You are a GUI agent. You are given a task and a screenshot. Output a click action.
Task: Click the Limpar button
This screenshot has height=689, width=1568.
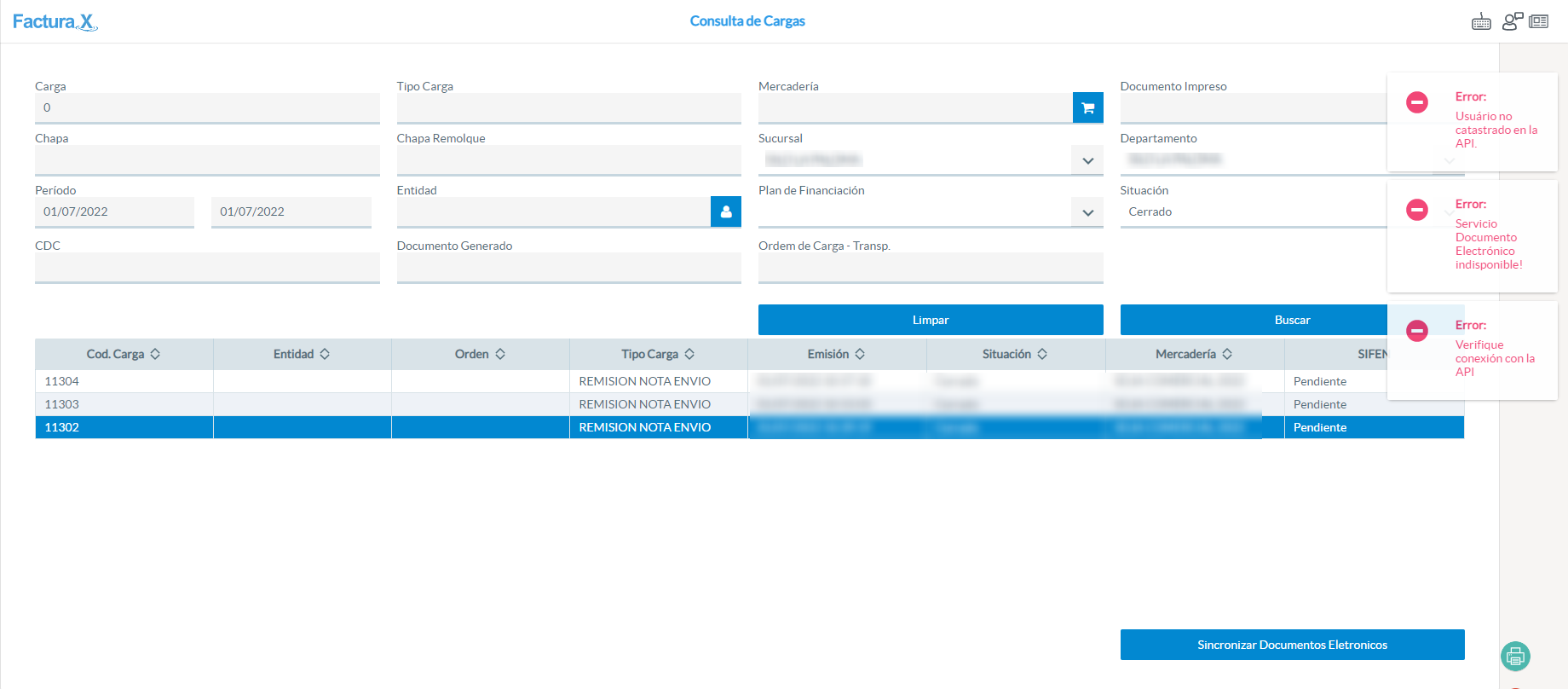(931, 320)
